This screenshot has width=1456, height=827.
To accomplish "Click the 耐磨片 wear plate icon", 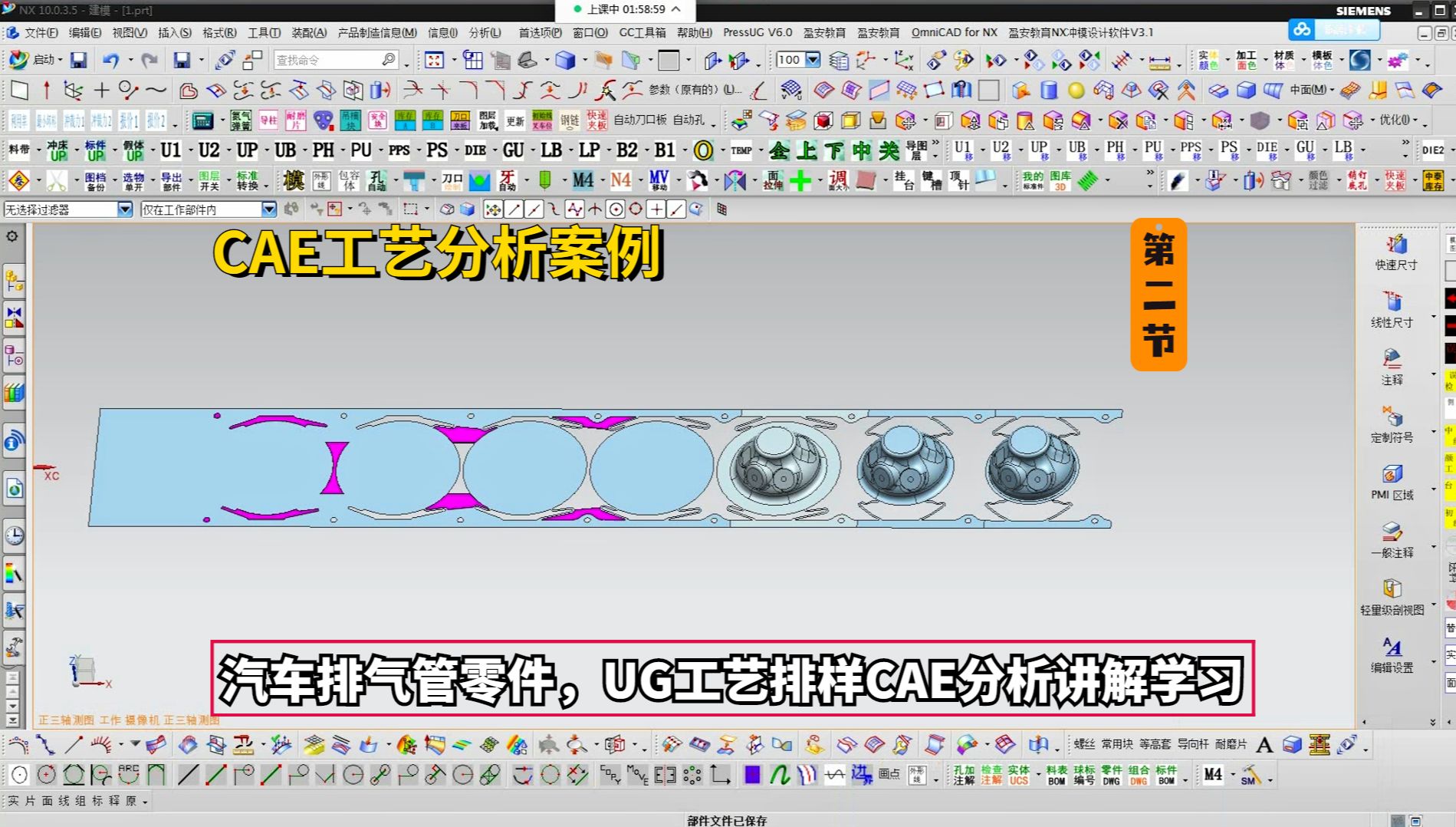I will point(296,120).
